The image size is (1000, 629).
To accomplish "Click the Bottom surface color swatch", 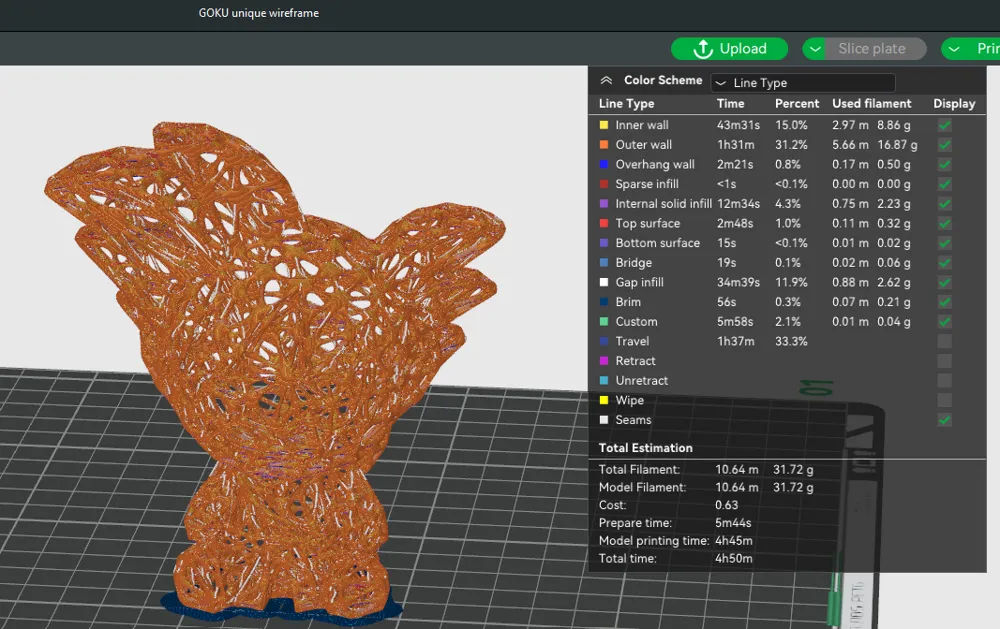I will (x=604, y=243).
